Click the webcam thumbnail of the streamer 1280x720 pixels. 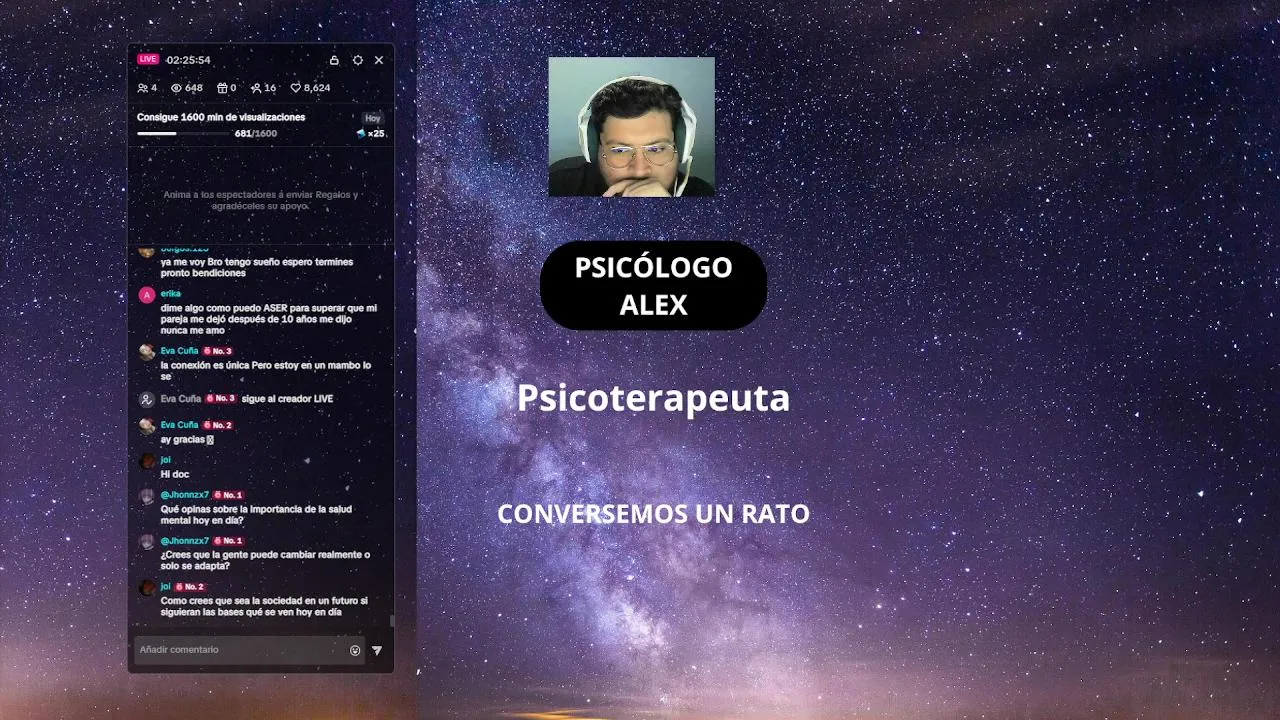(631, 127)
